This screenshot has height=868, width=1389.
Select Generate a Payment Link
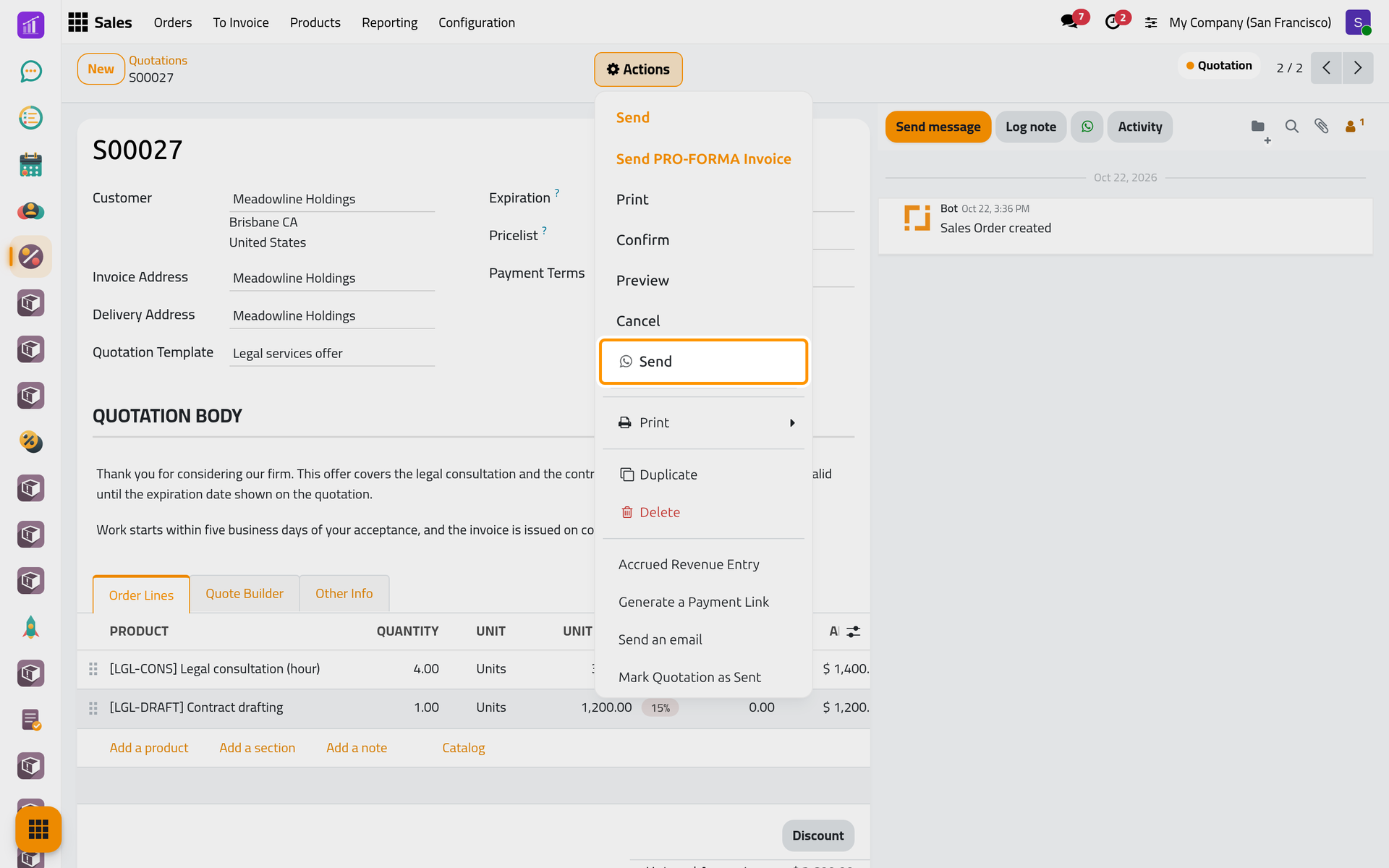pos(703,602)
